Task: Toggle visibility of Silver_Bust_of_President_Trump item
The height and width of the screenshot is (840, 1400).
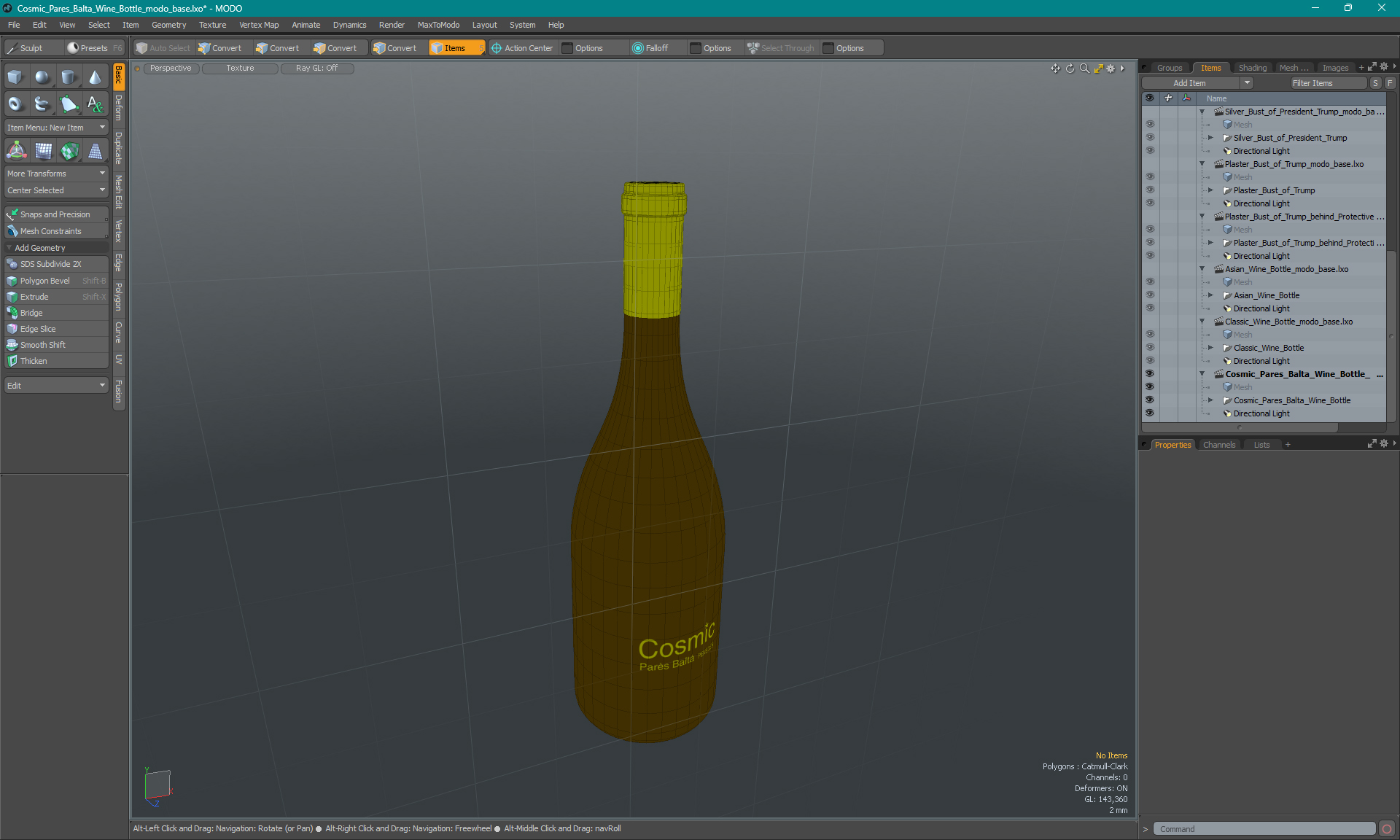Action: (x=1149, y=138)
